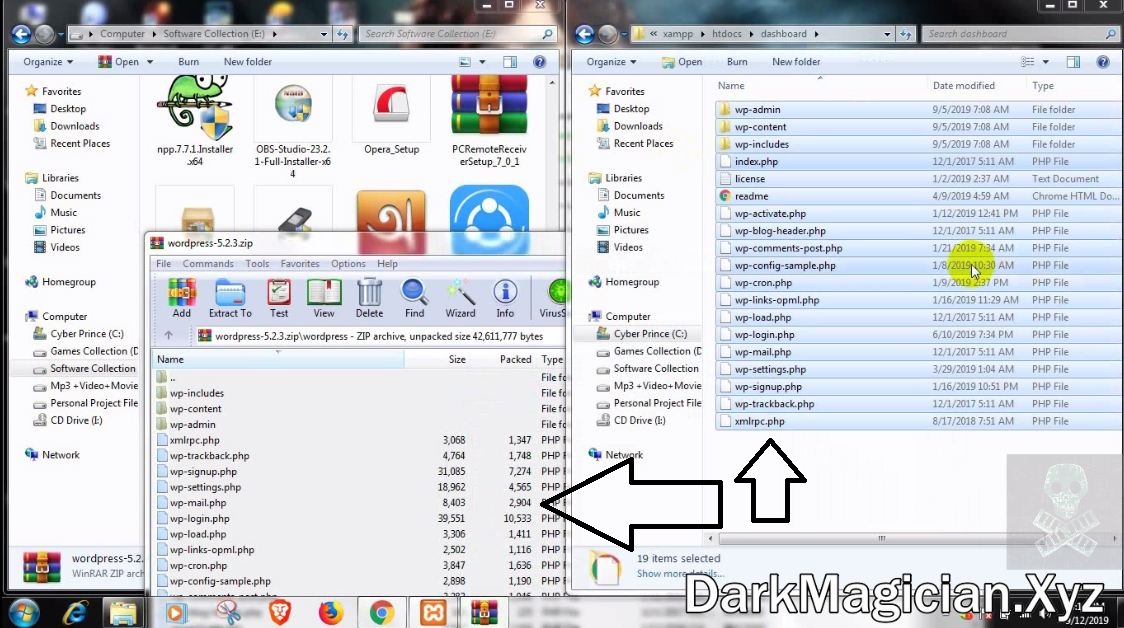The image size is (1124, 628).
Task: Click the Find icon in WinRAR
Action: click(x=414, y=298)
